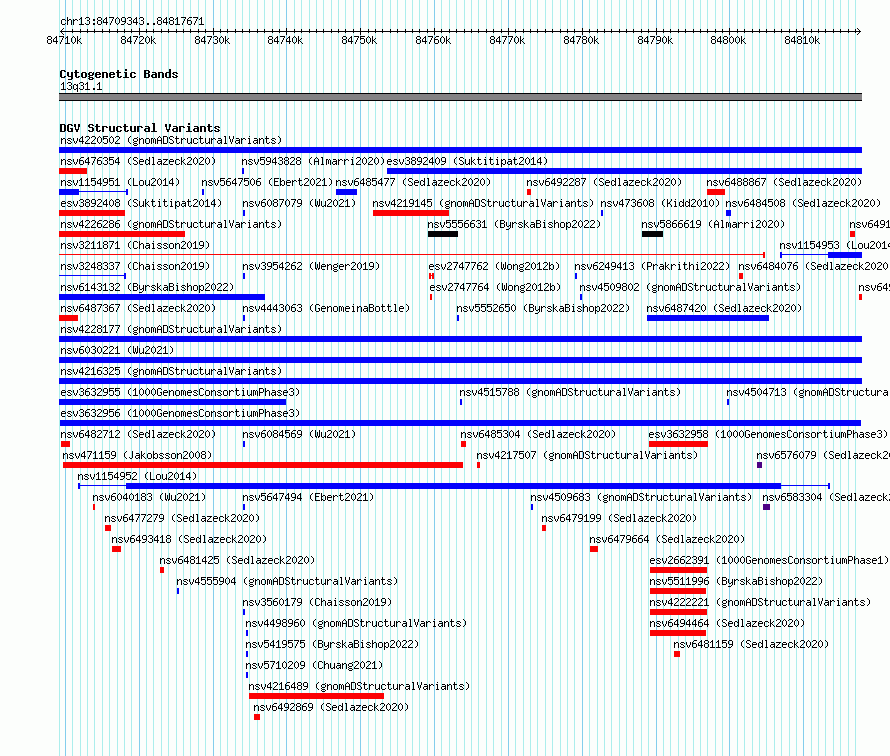
Task: Click red marker under nsv6479199
Action: click(x=544, y=528)
